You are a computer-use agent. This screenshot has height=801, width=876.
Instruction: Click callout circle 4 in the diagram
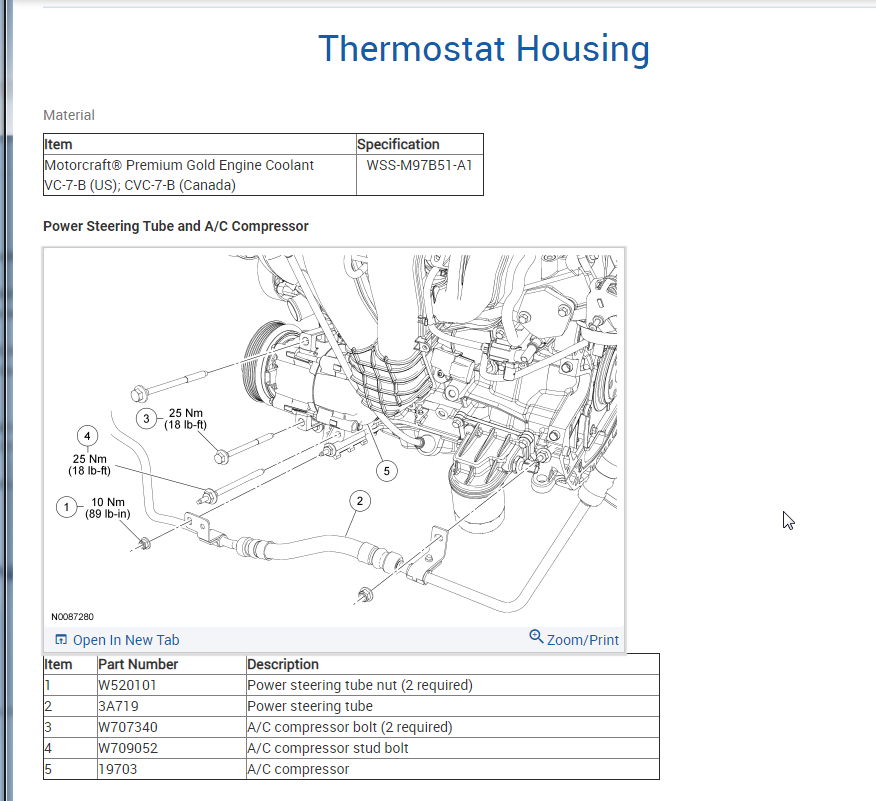[87, 436]
